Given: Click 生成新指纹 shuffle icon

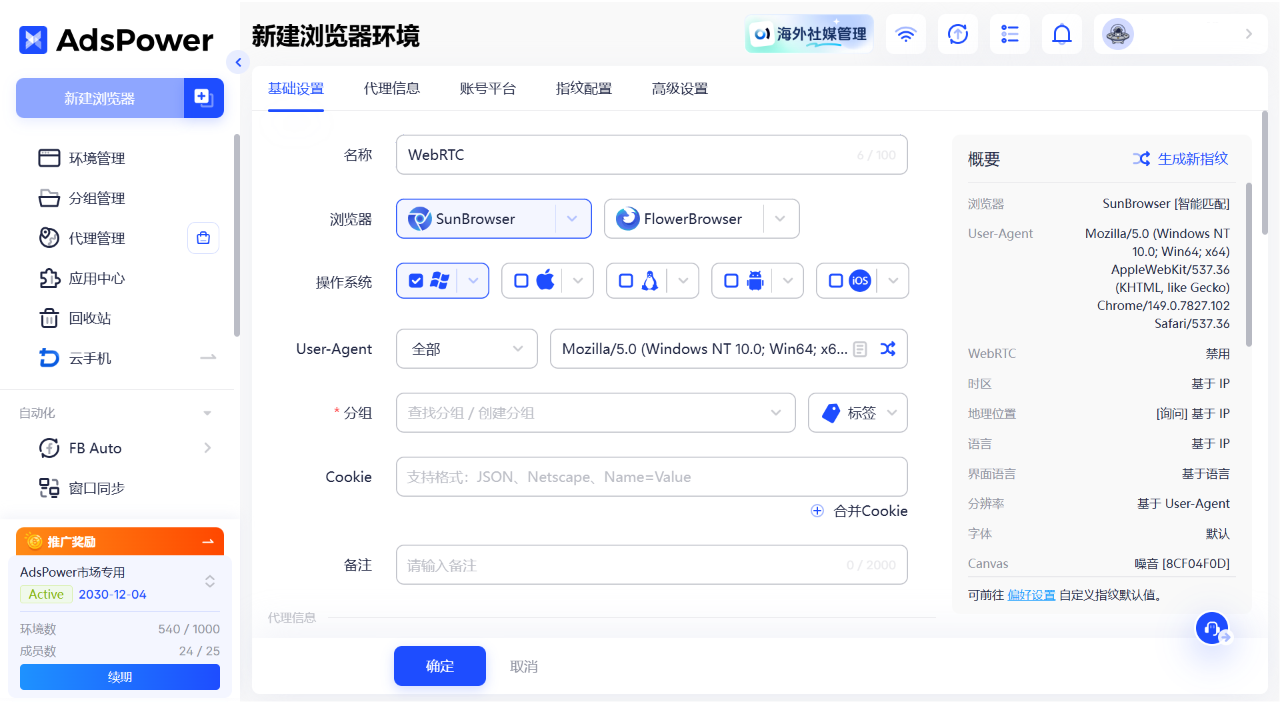Looking at the screenshot, I should pyautogui.click(x=1141, y=159).
